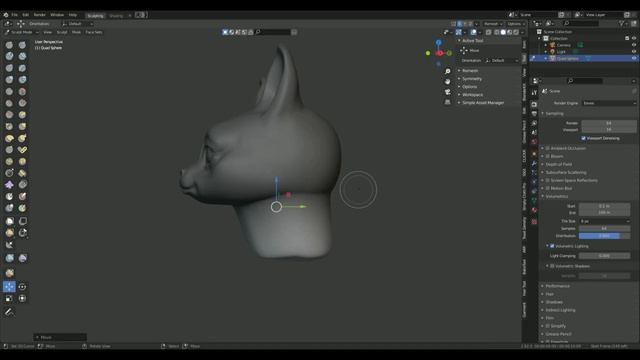Open the Object properties tab icon
This screenshot has height=360, width=640.
[x=534, y=153]
